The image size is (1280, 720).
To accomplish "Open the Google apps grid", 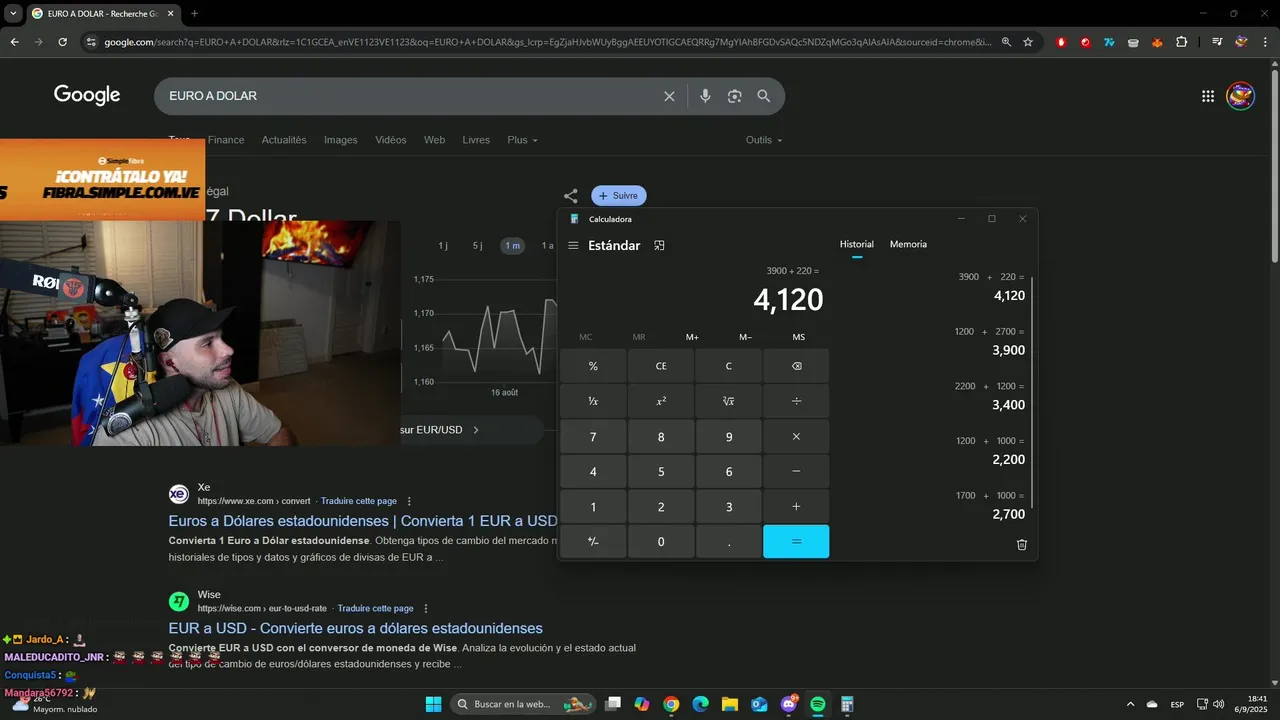I will [1208, 96].
